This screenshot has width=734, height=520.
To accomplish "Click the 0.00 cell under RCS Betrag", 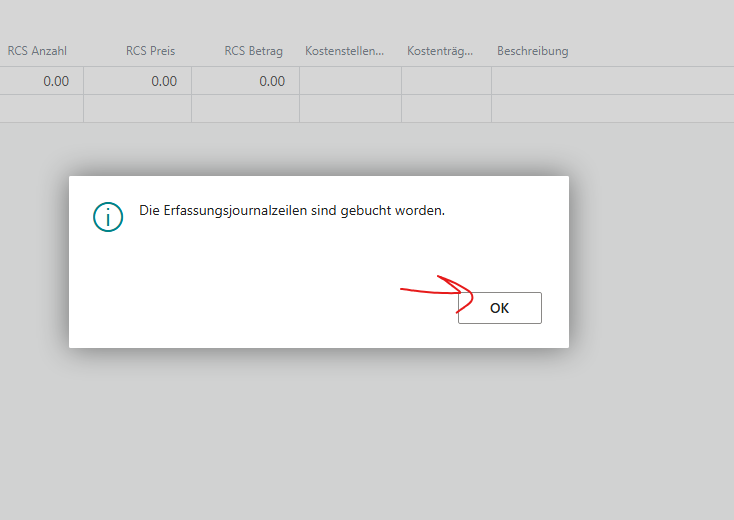I will [246, 81].
